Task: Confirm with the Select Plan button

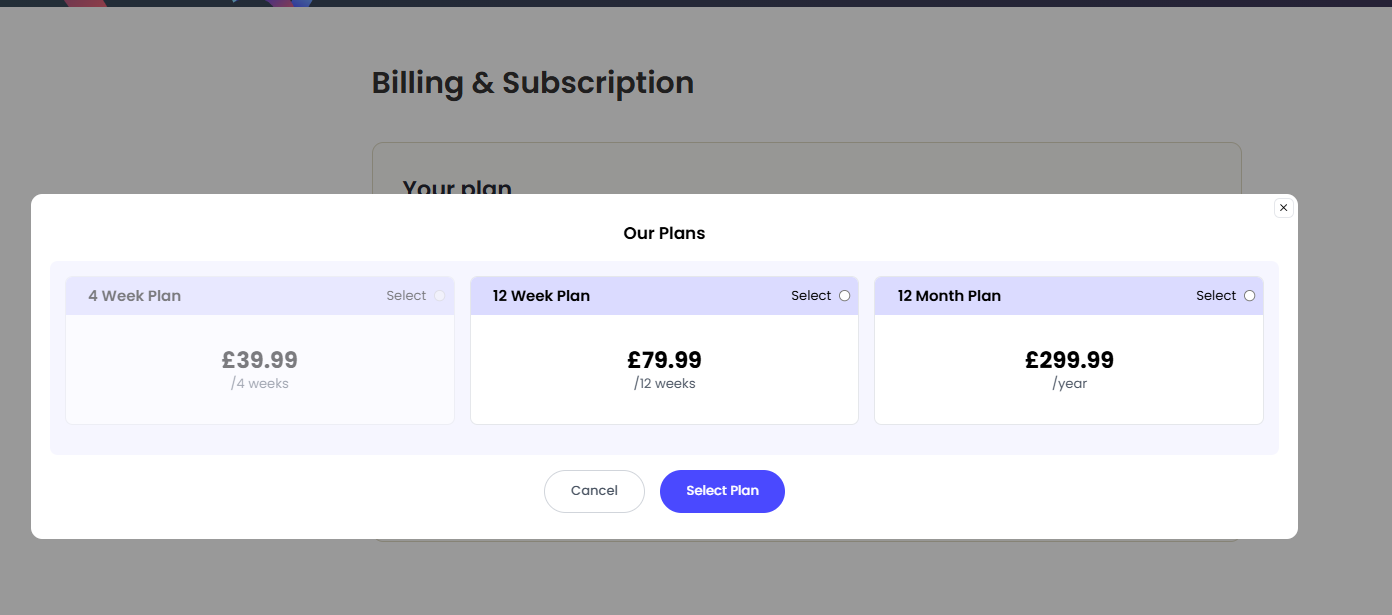Action: [x=722, y=491]
